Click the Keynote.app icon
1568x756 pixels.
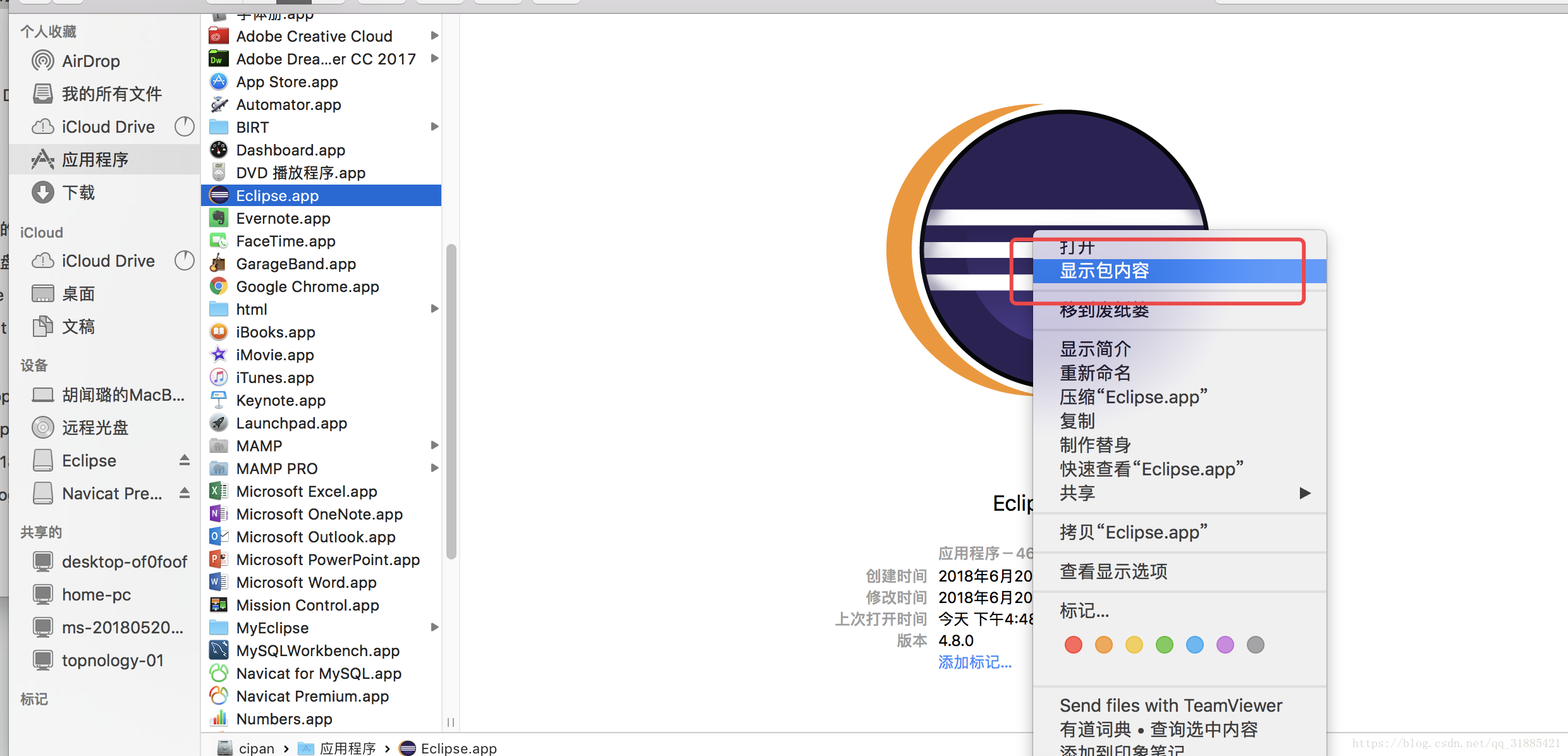(x=218, y=400)
